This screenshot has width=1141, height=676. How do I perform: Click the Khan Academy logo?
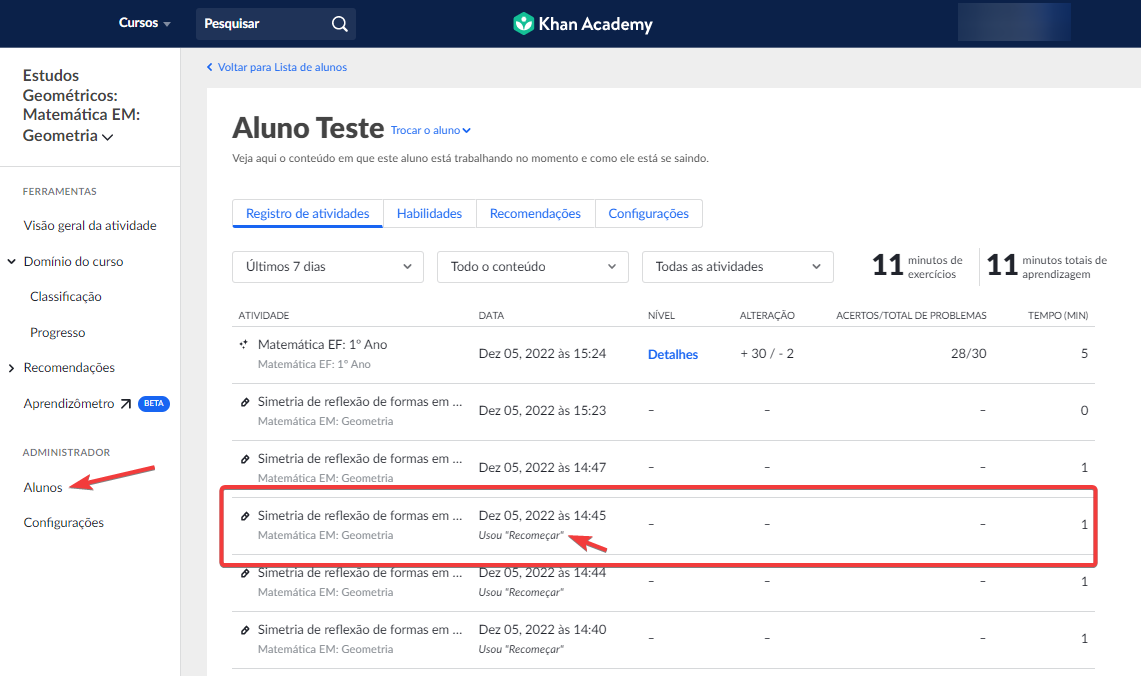pos(583,24)
